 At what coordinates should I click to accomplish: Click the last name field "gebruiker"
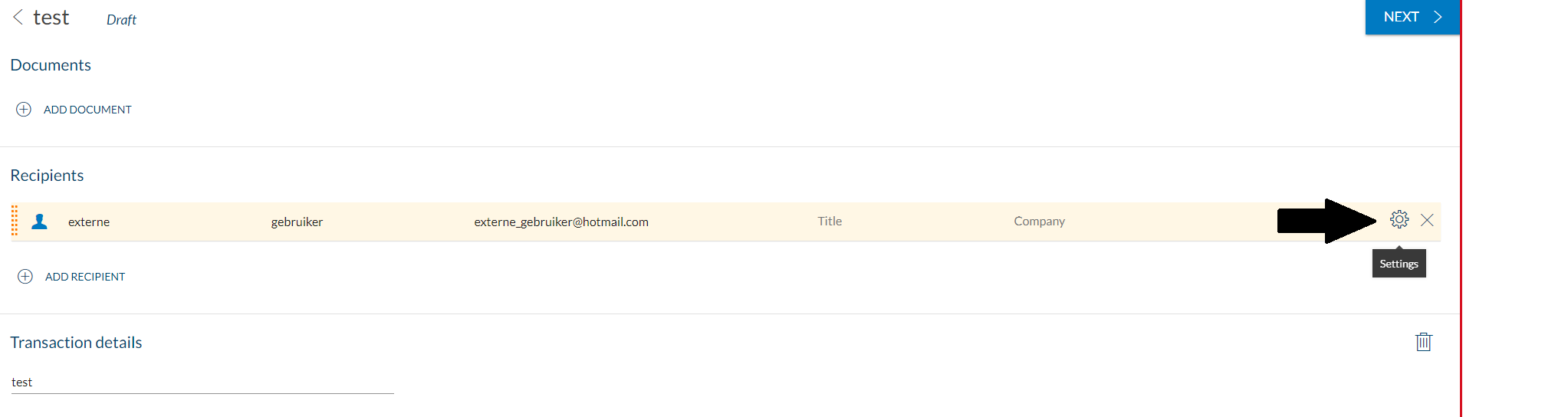point(297,222)
